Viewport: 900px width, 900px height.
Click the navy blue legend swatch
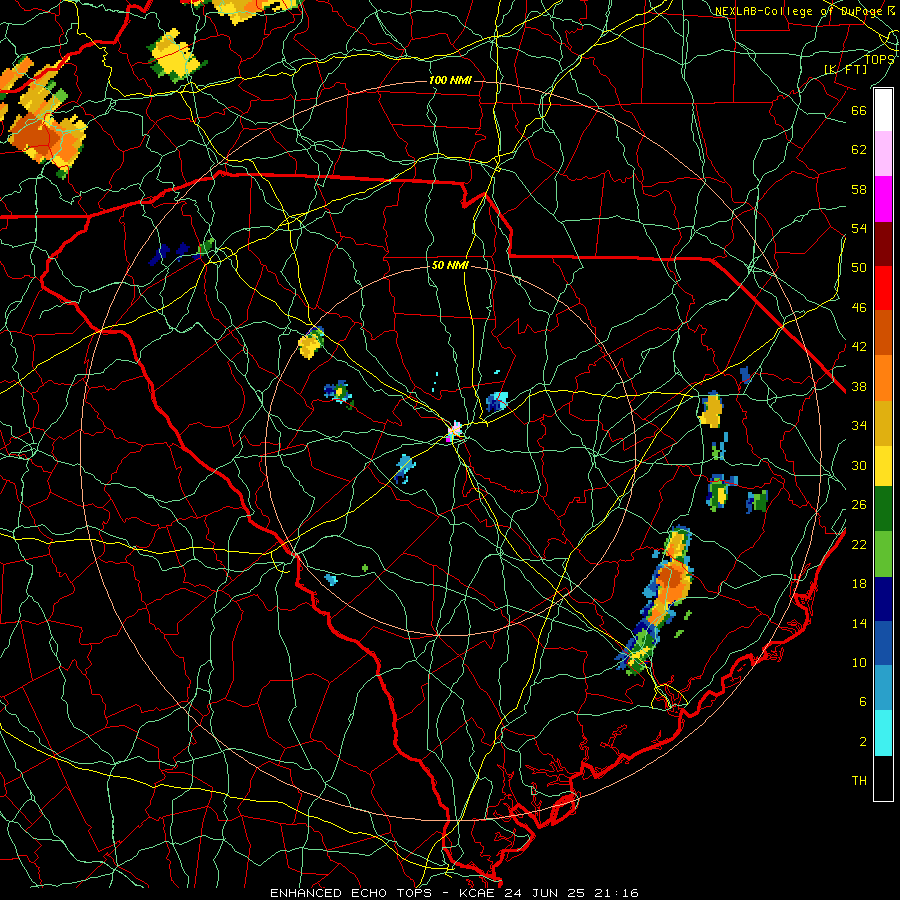click(883, 599)
